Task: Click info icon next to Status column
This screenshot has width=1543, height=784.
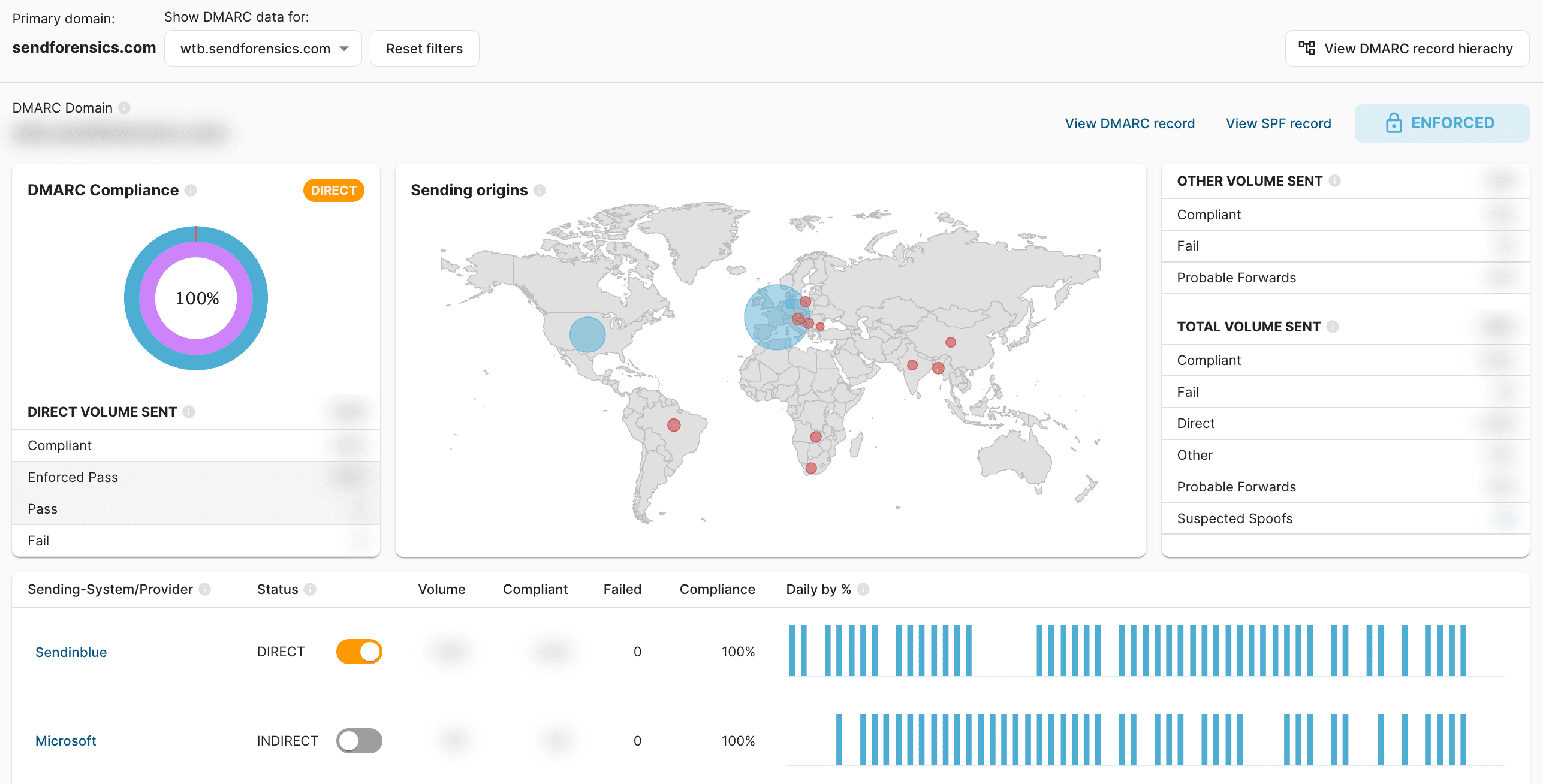Action: tap(309, 589)
